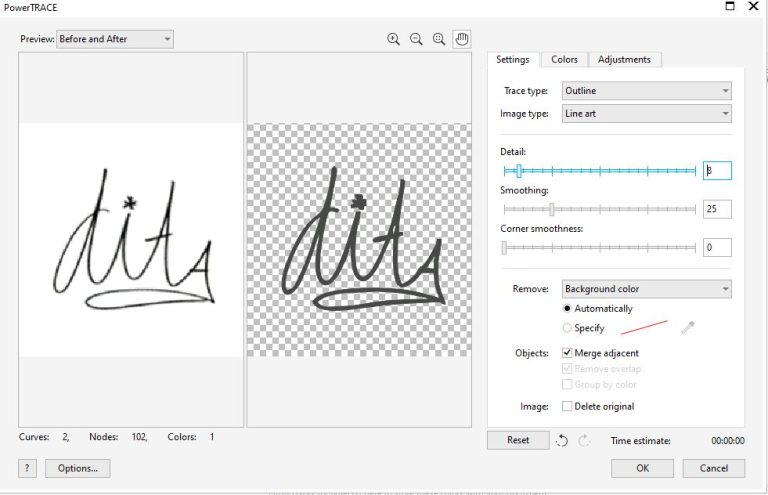Image resolution: width=768 pixels, height=495 pixels.
Task: Open the Preview mode dropdown
Action: (115, 39)
